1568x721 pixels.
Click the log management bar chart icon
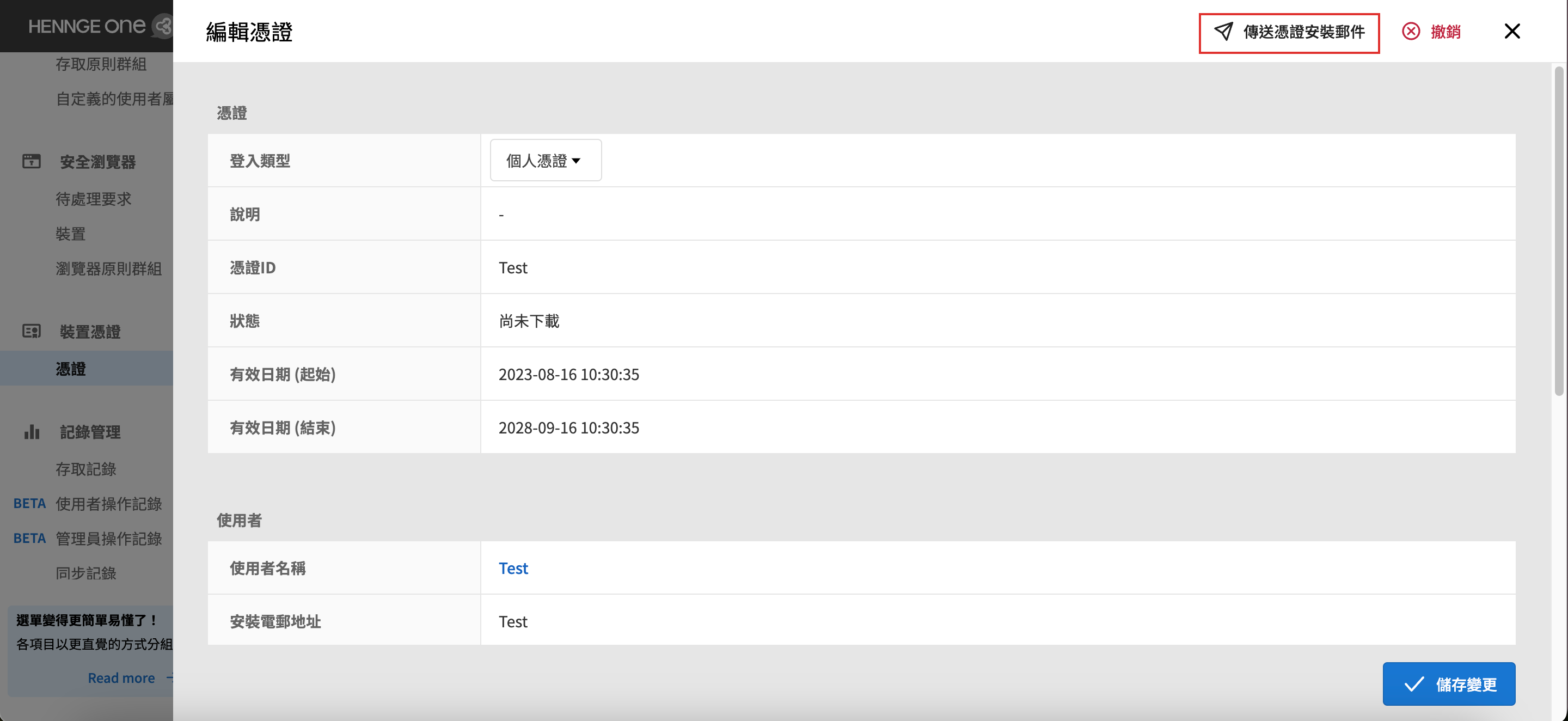(32, 432)
